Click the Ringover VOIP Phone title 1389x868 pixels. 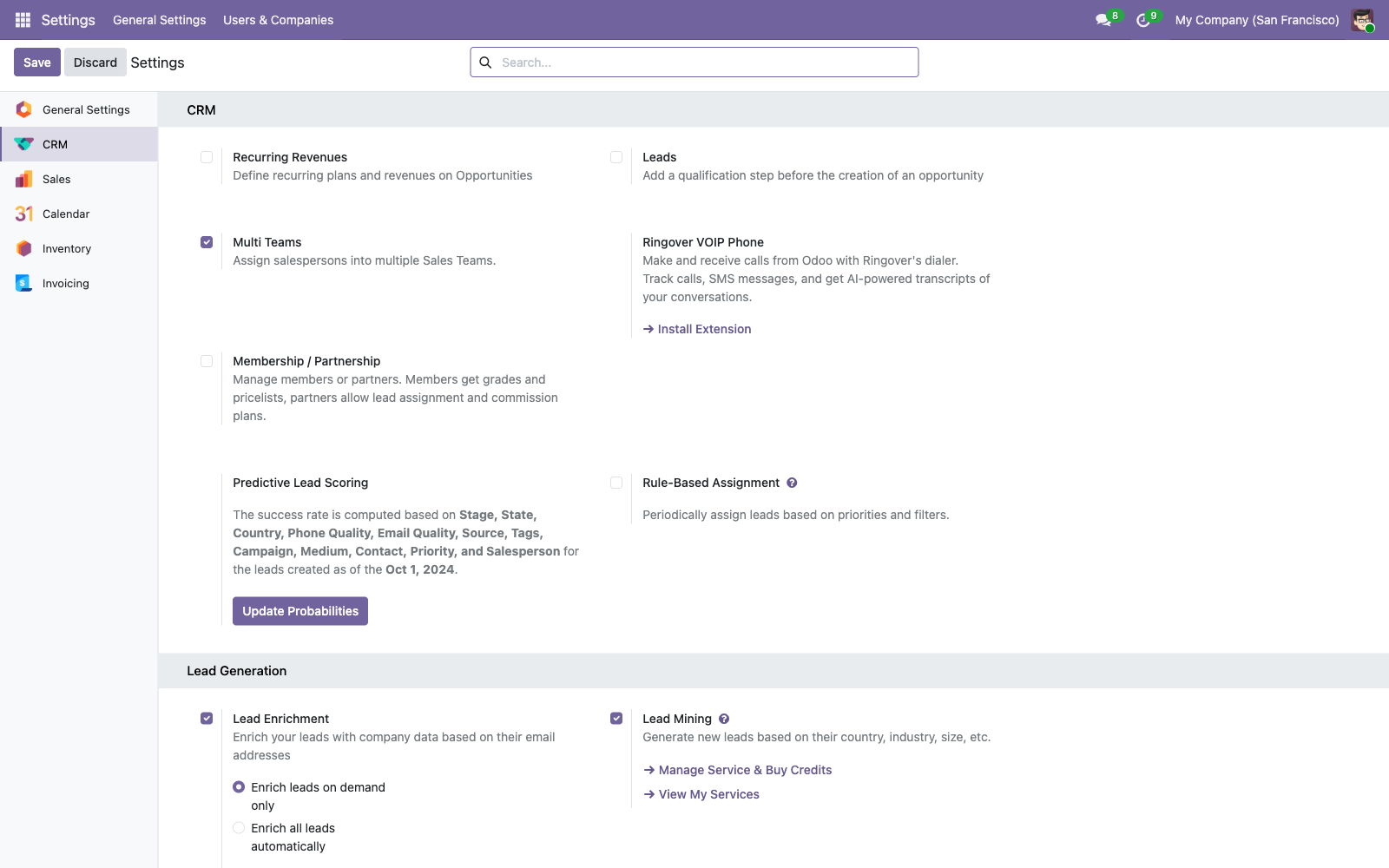click(703, 242)
